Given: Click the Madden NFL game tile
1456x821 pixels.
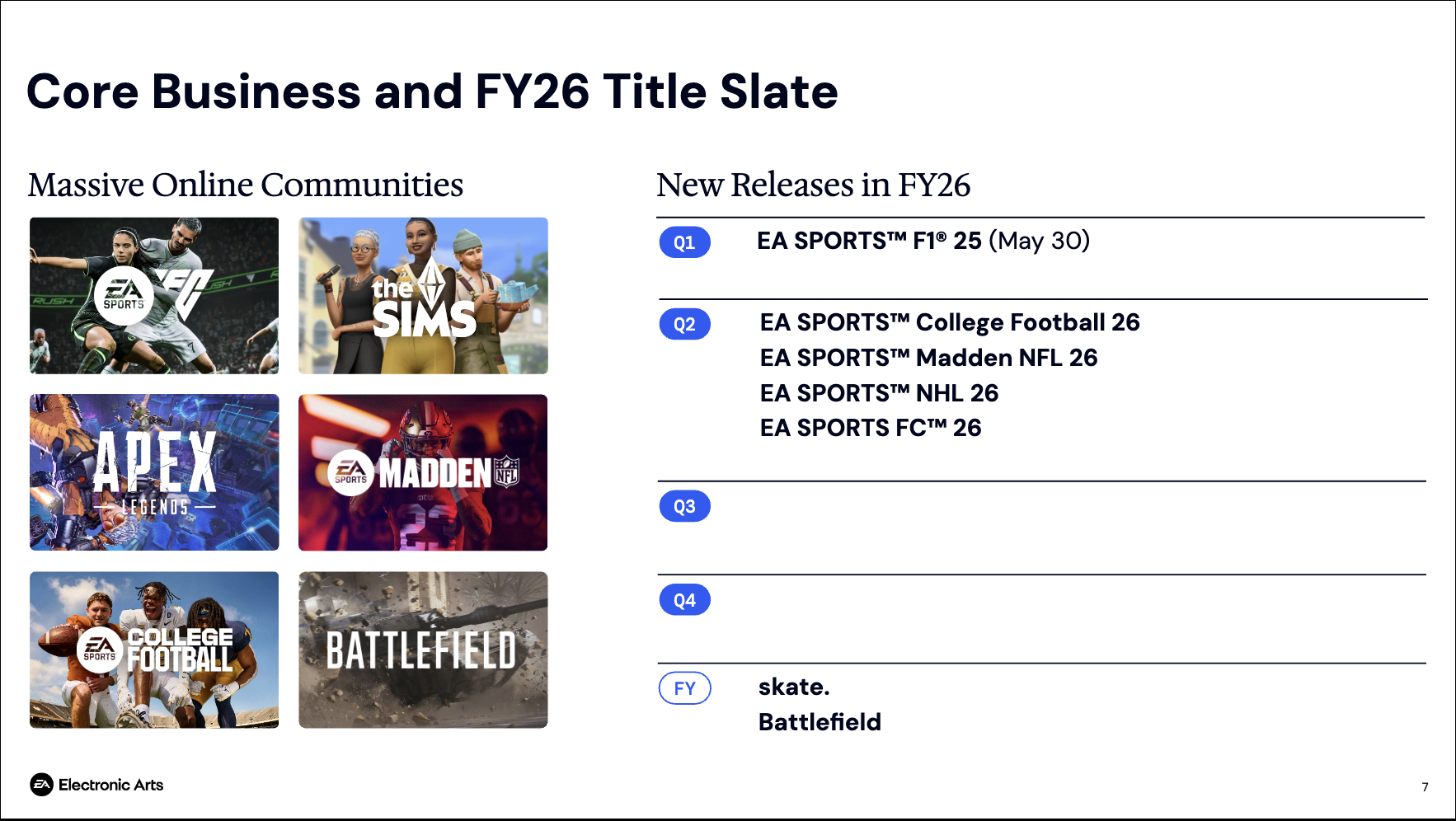Looking at the screenshot, I should (423, 472).
